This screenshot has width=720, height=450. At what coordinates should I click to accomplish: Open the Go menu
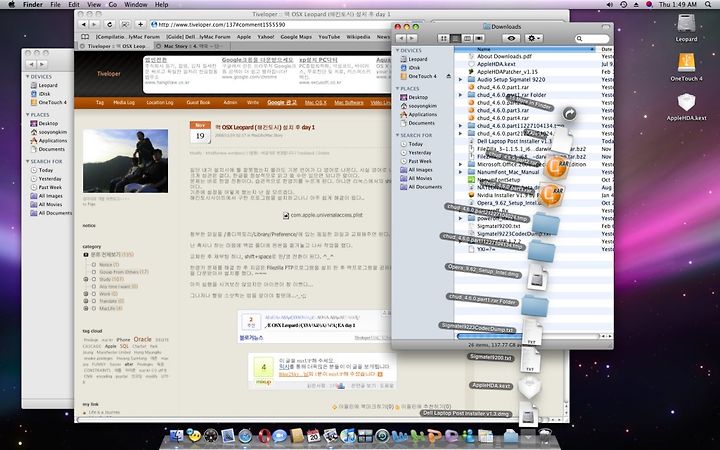click(112, 4)
